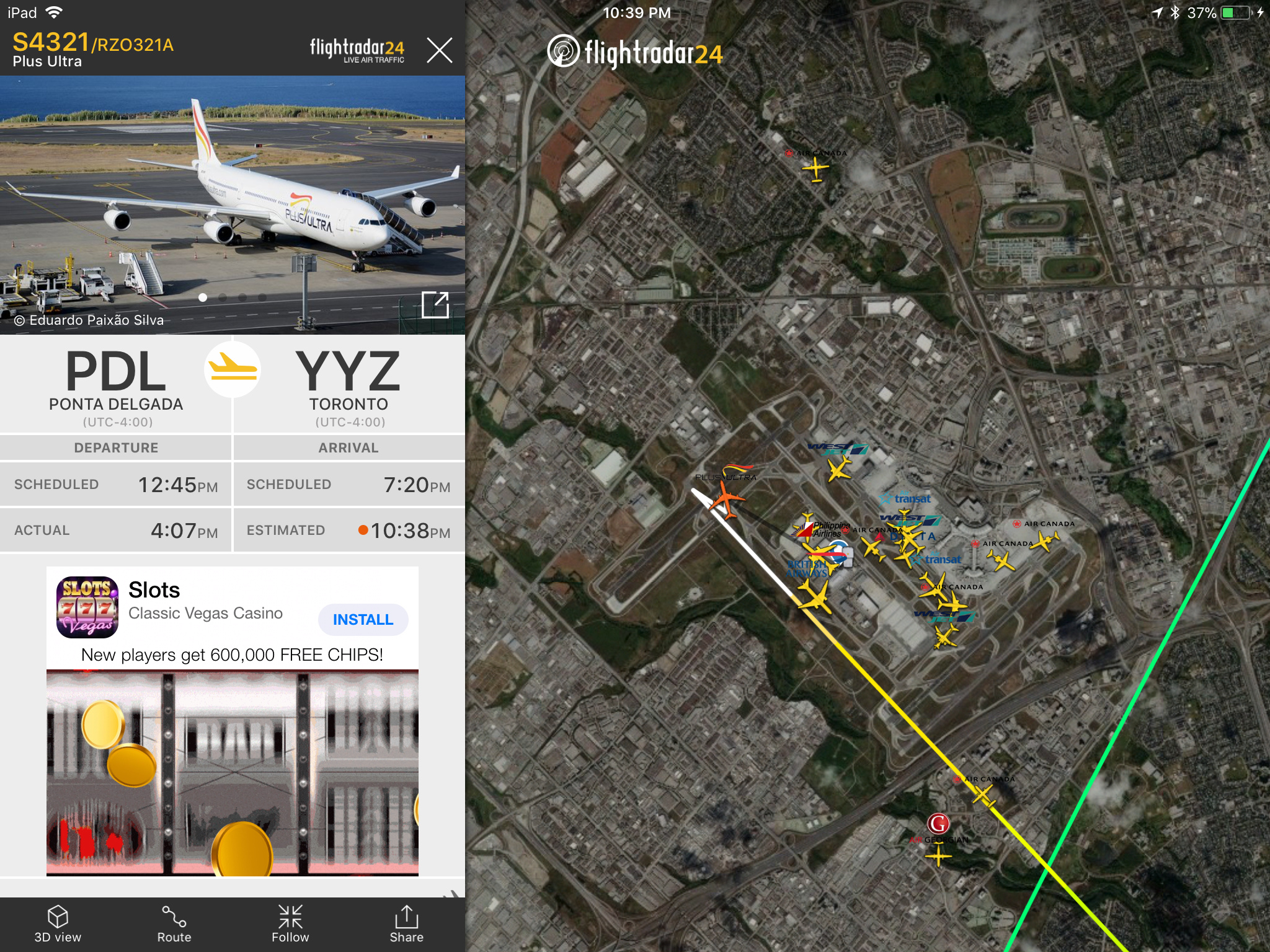Open the Slots ad banner image
Image resolution: width=1270 pixels, height=952 pixels.
[x=233, y=772]
